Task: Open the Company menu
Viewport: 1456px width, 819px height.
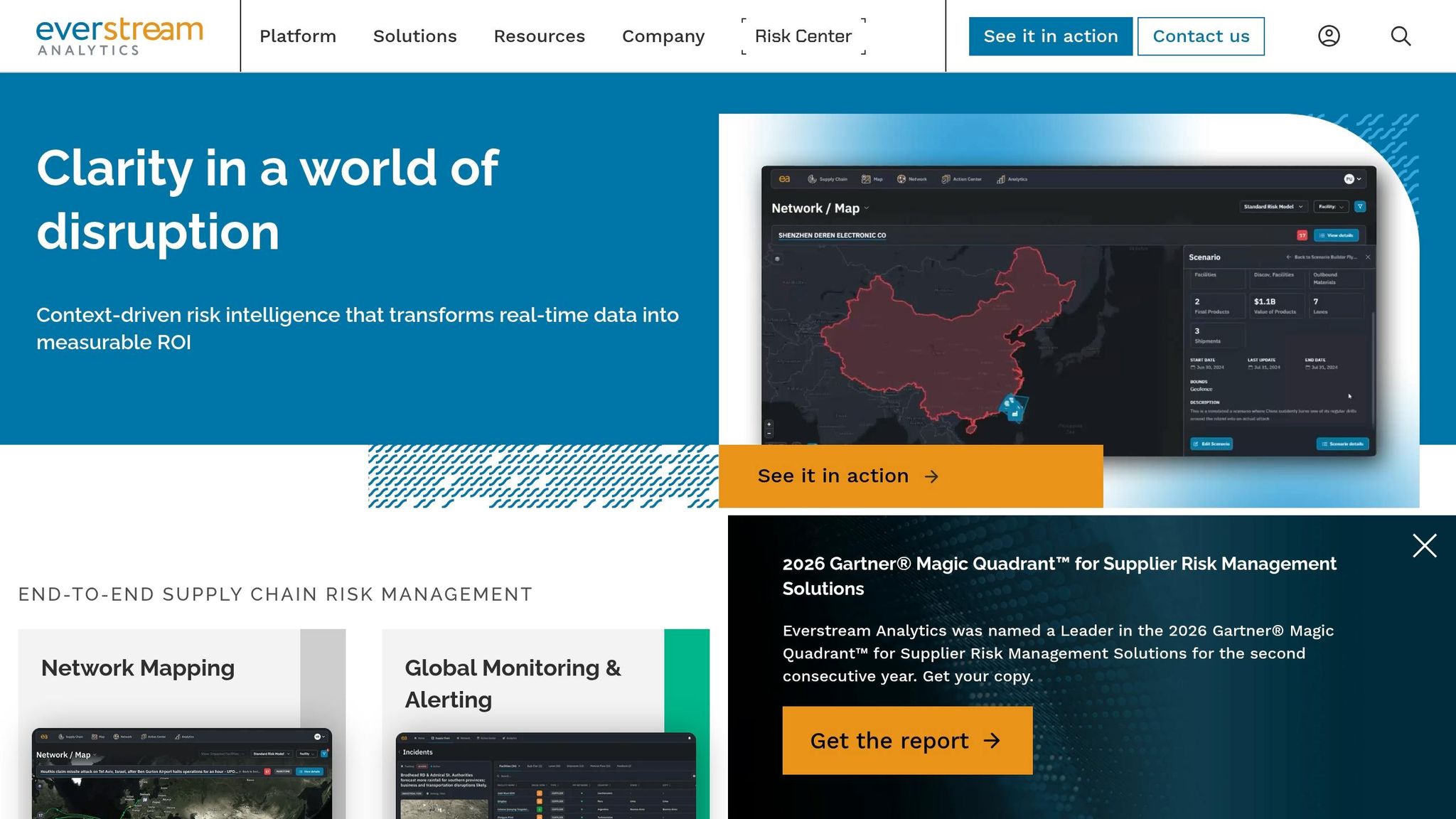Action: (x=663, y=36)
